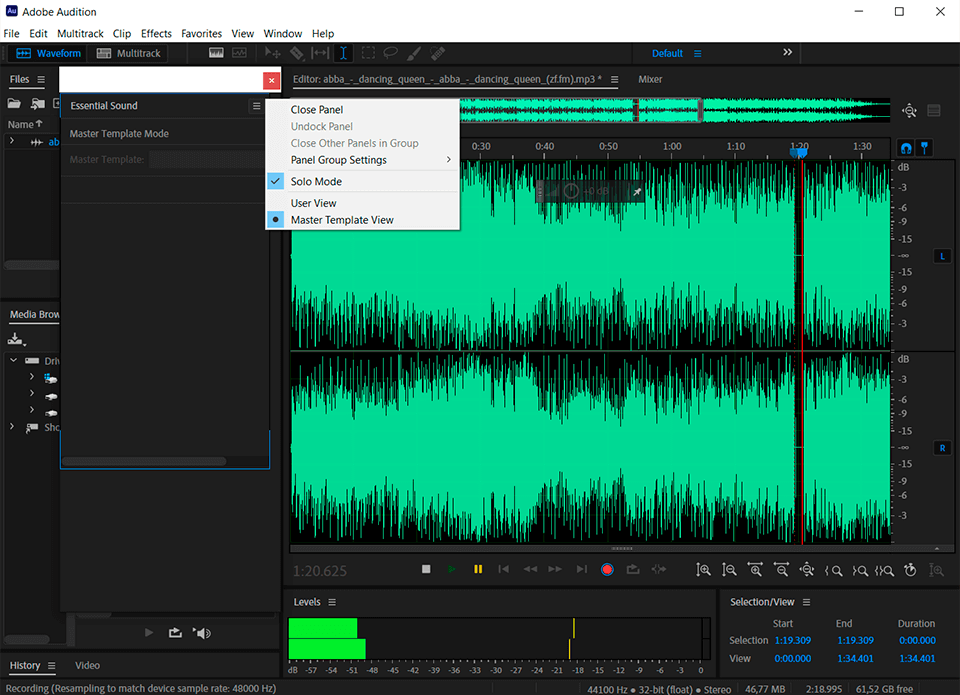
Task: Pause recording with the yellow Pause button
Action: tap(478, 569)
